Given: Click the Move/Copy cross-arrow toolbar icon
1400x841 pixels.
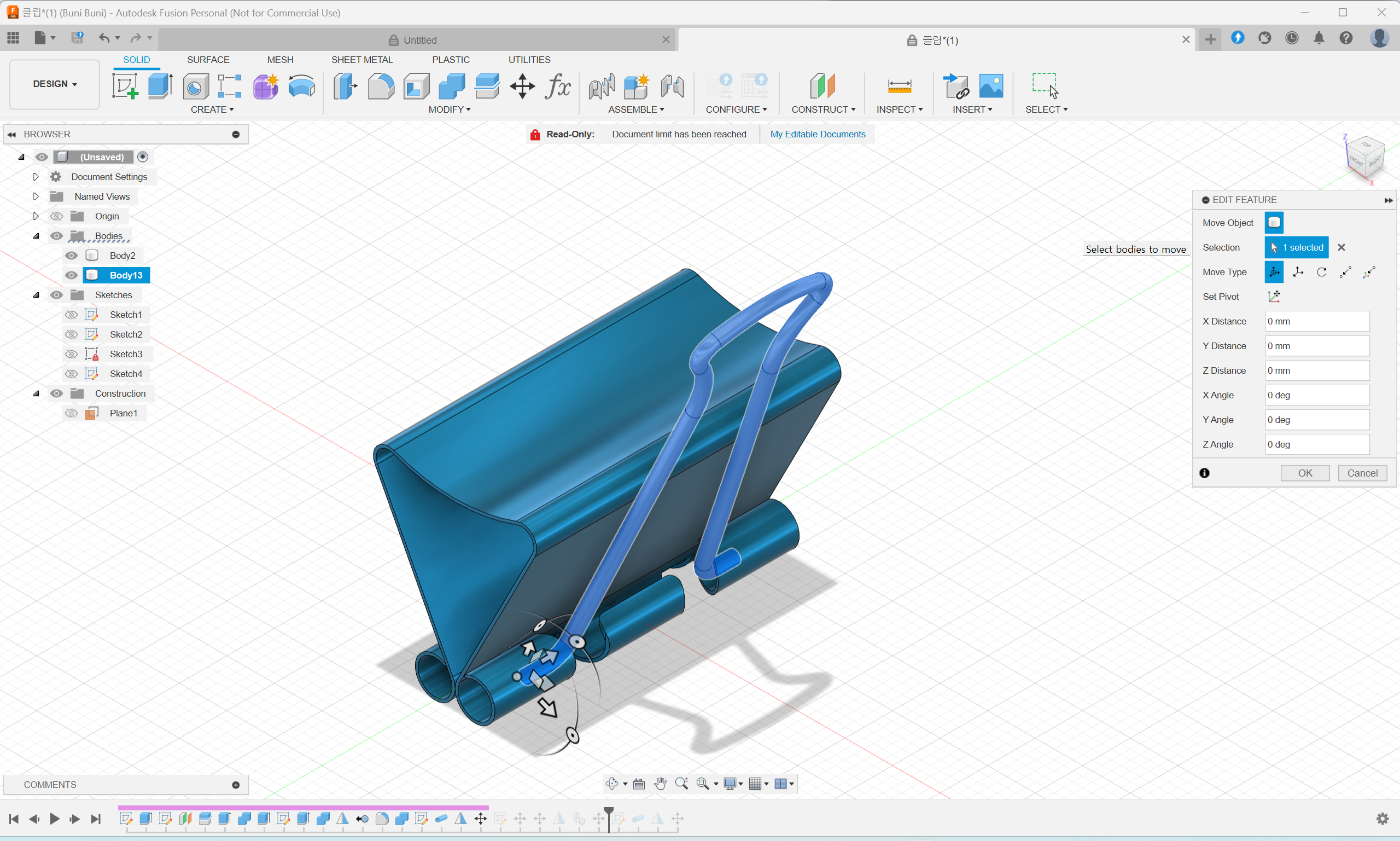Looking at the screenshot, I should tap(522, 86).
